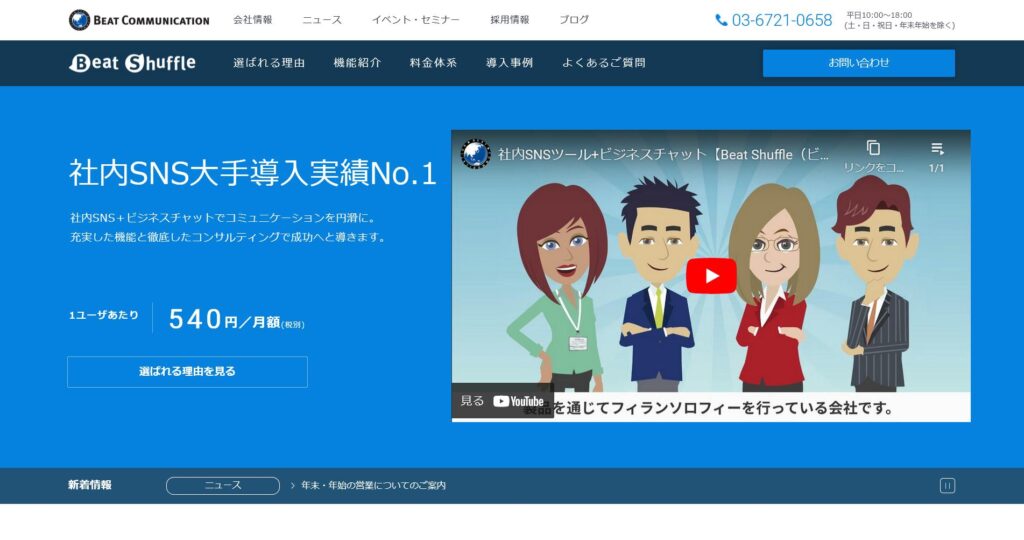
Task: Open the 年末・年始の営業についてのご案内 news link
Action: (x=373, y=485)
